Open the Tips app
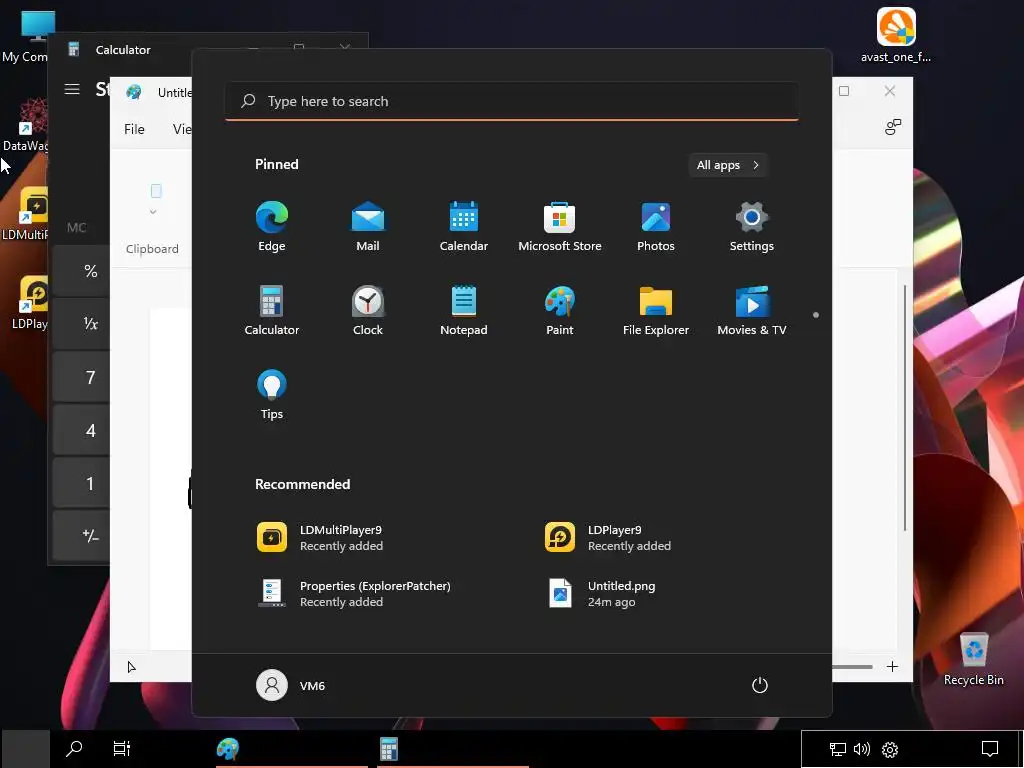This screenshot has width=1024, height=768. pos(272,395)
